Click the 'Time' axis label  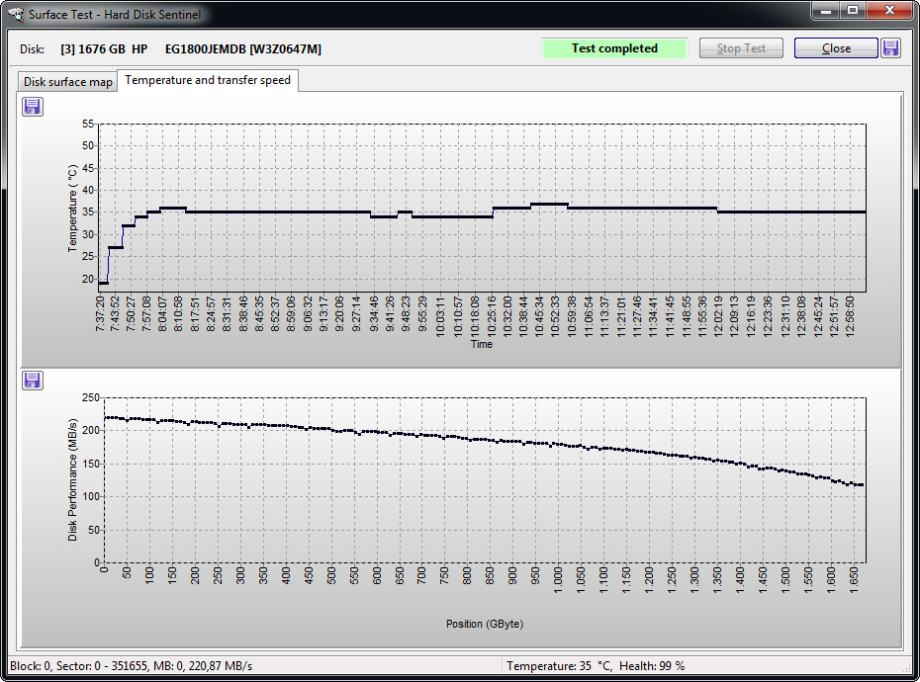(x=481, y=344)
